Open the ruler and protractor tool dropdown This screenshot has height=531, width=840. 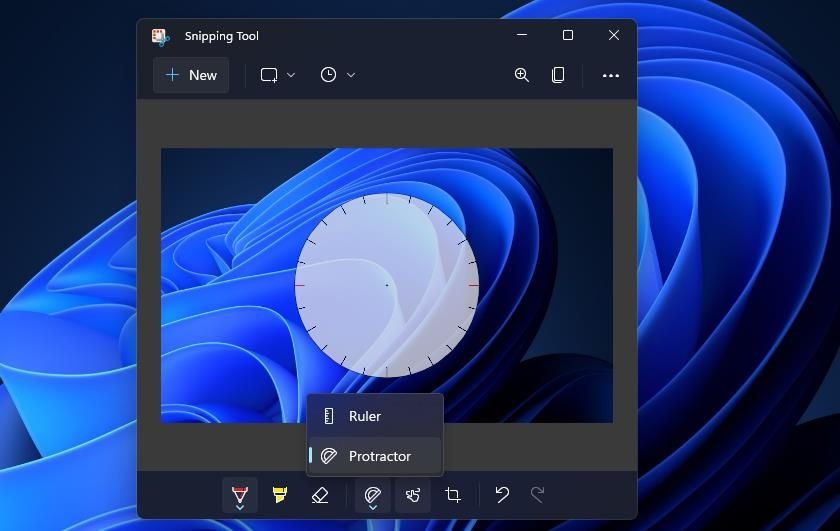372,495
